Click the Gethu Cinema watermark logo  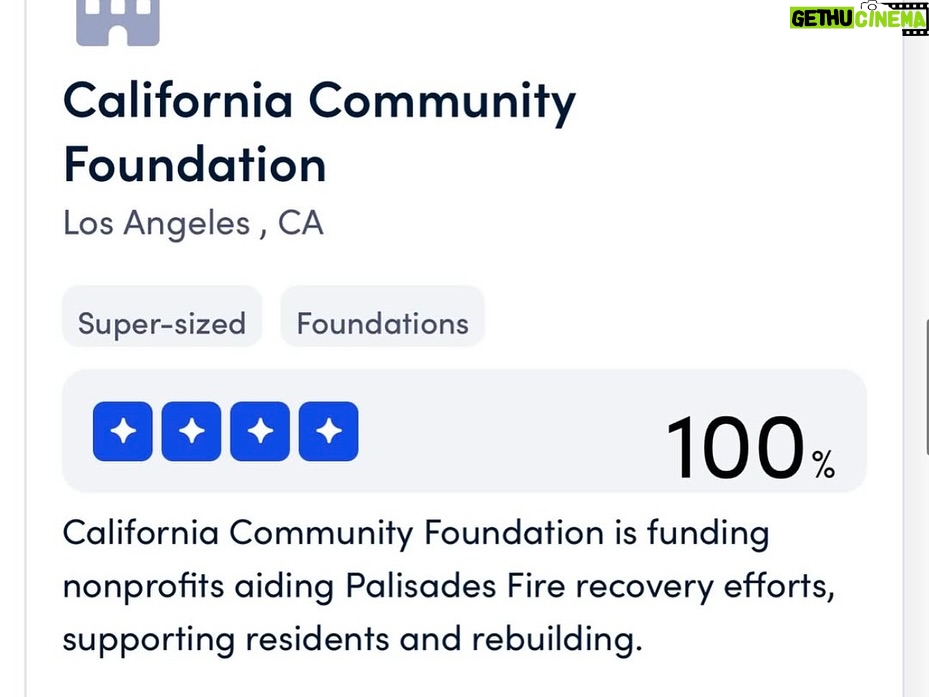point(858,17)
